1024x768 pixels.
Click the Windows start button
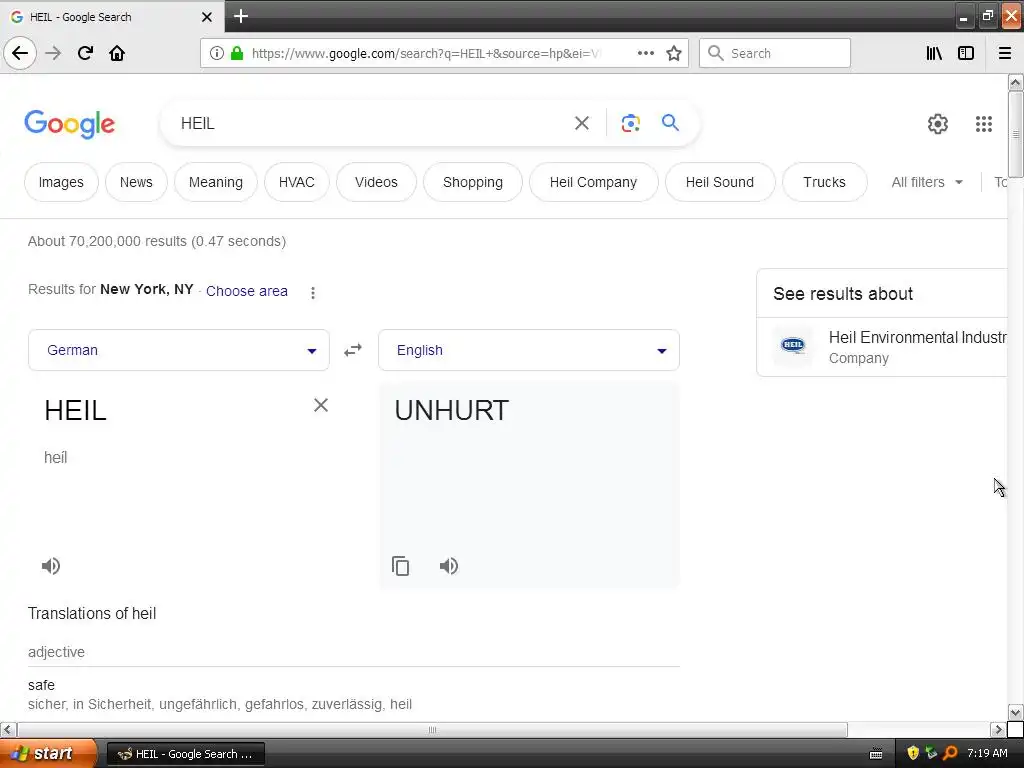coord(47,753)
